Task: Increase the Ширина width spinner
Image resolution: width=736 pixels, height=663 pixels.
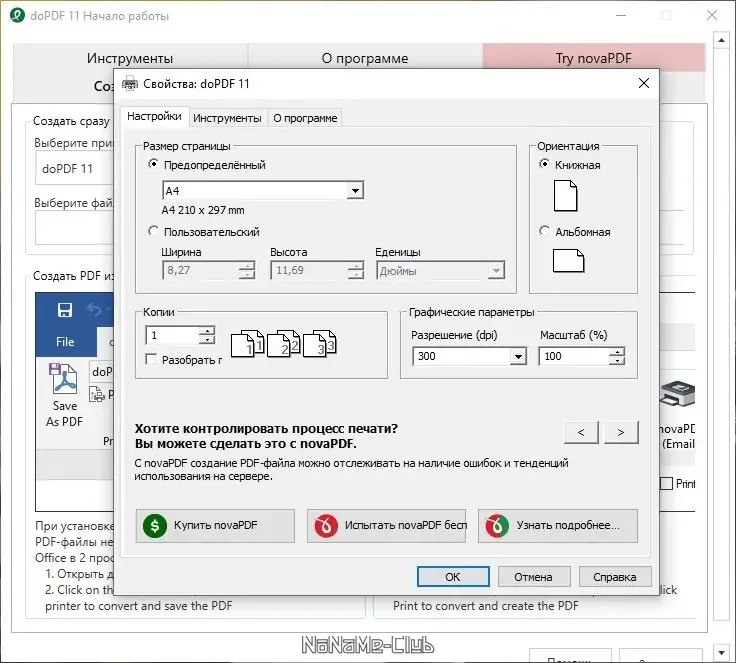Action: tap(246, 266)
